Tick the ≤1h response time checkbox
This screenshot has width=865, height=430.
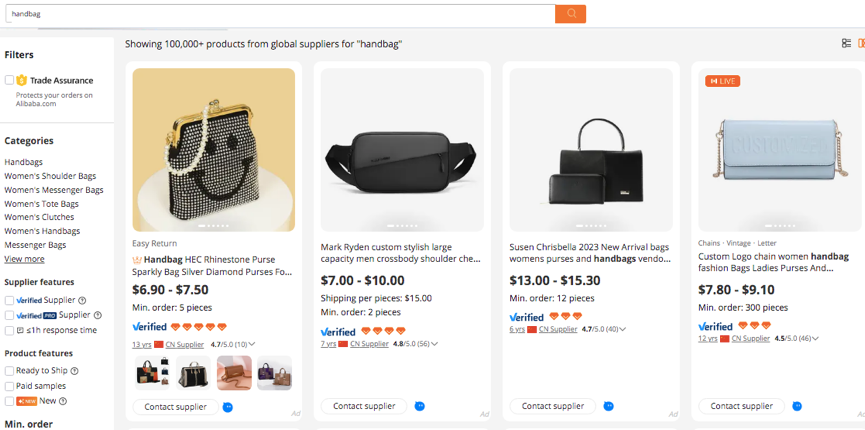9,330
